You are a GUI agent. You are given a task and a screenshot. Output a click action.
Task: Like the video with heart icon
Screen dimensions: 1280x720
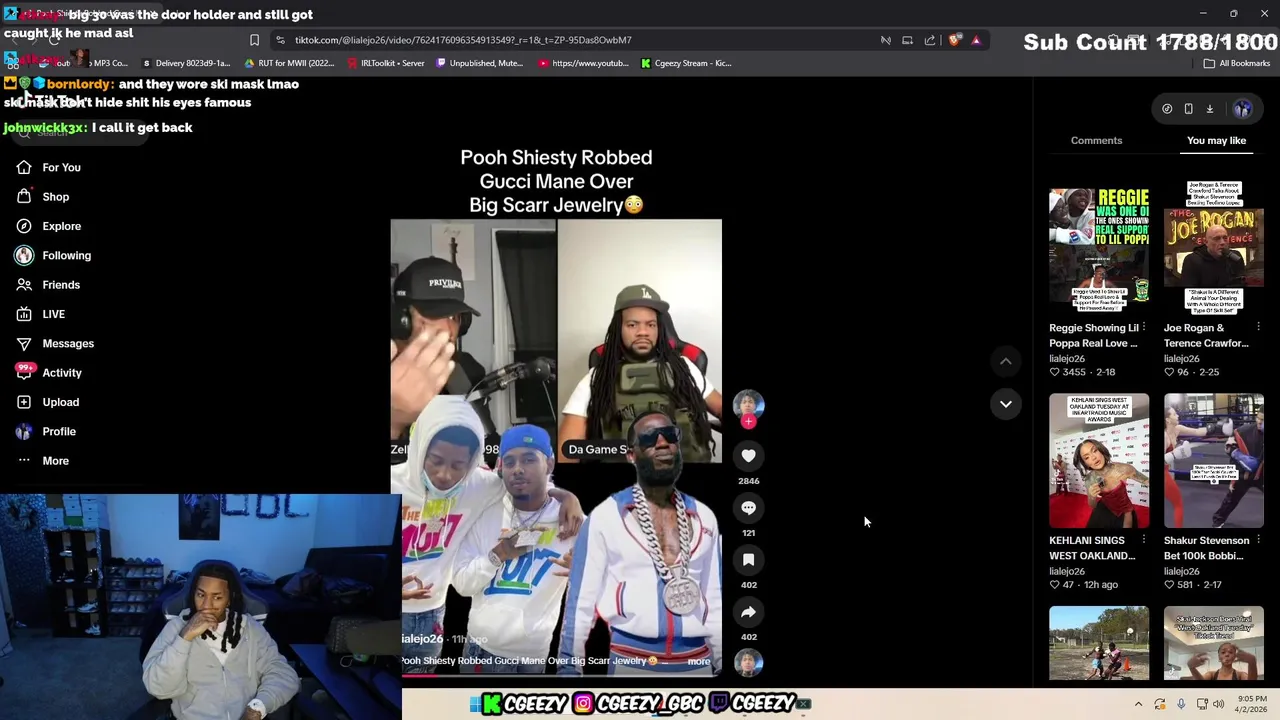click(748, 456)
